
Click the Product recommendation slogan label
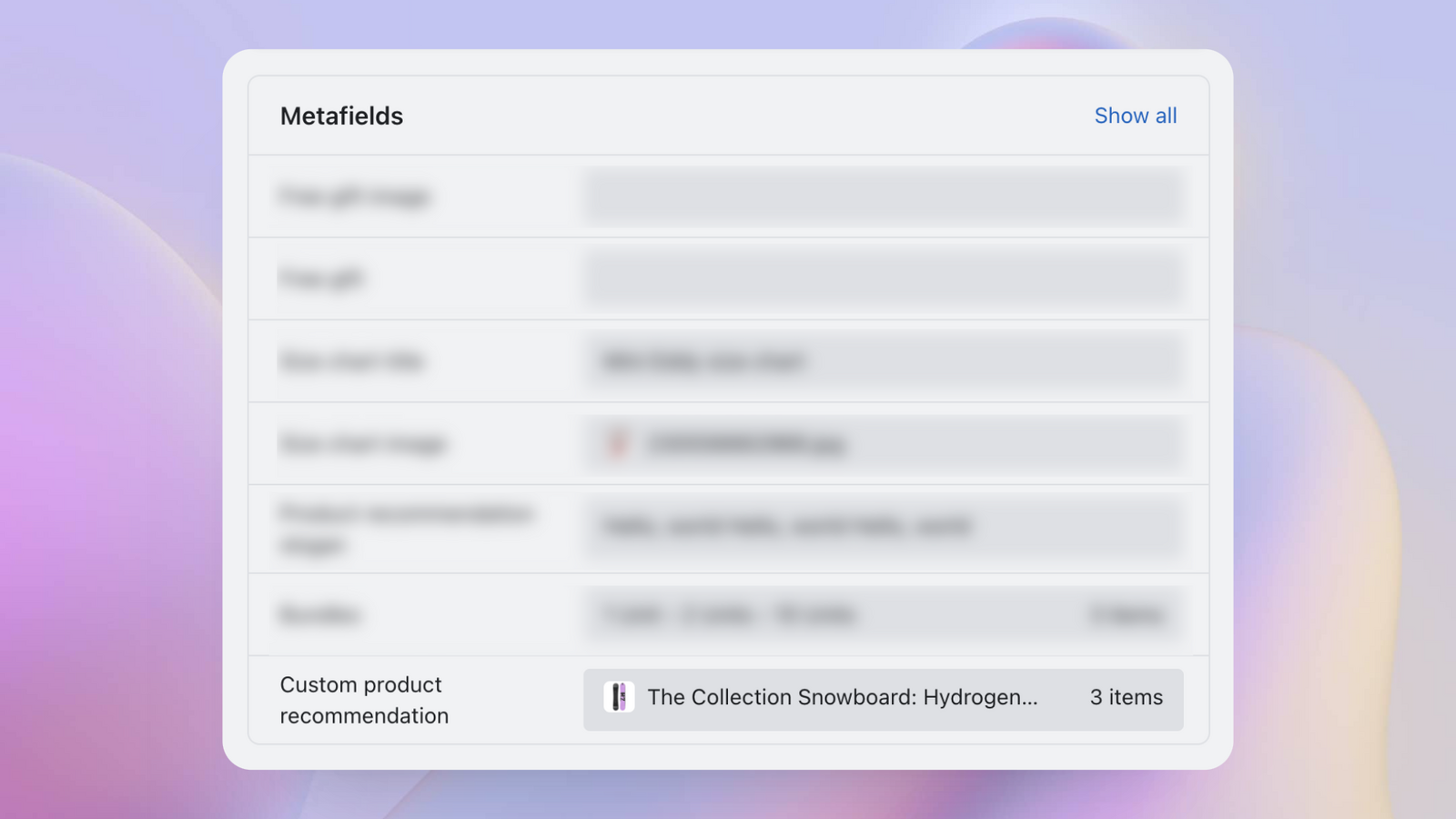coord(405,529)
